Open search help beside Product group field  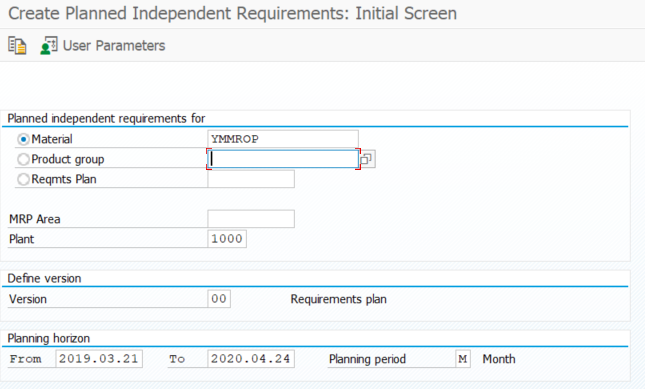click(x=367, y=159)
